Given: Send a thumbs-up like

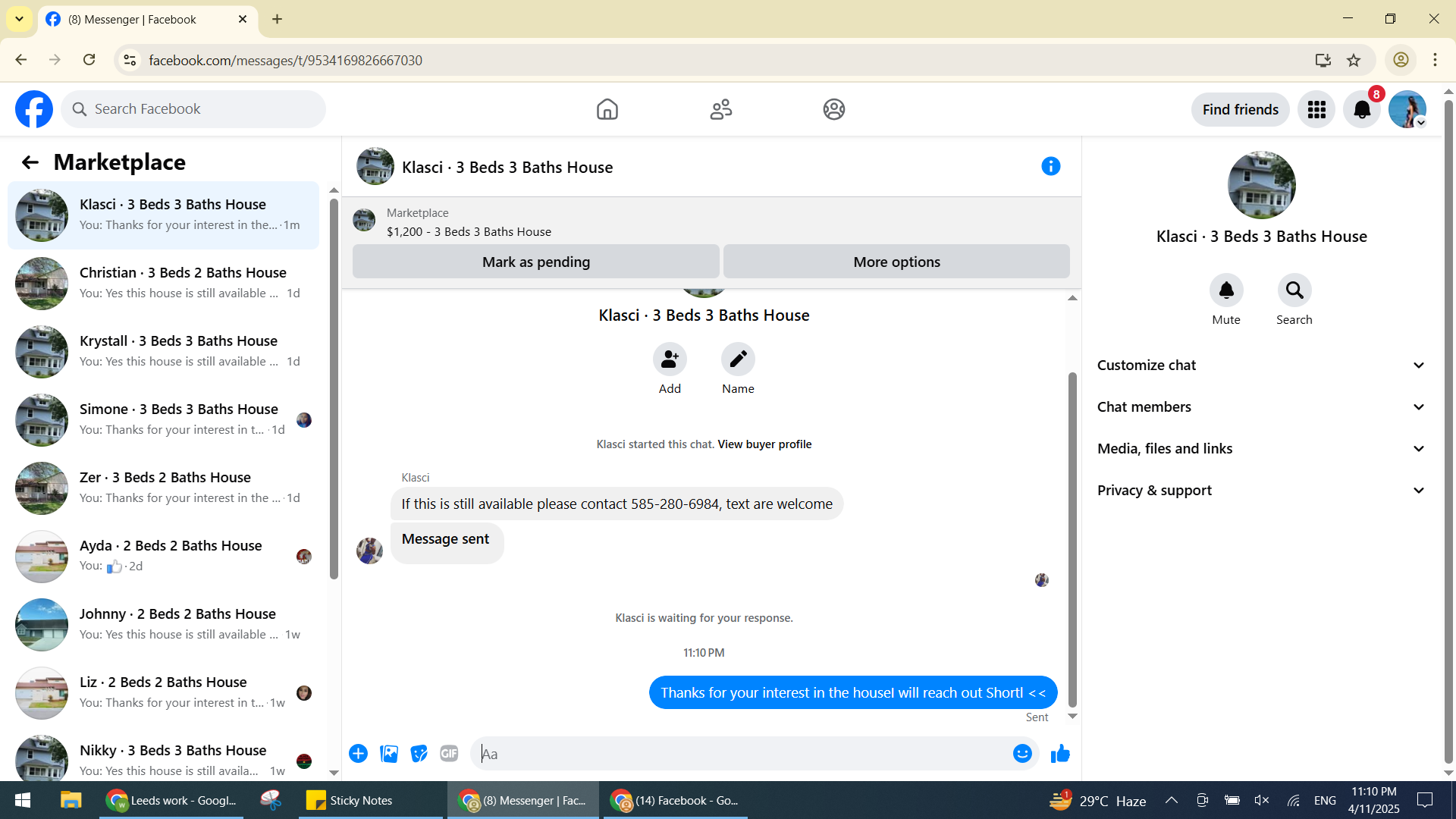Looking at the screenshot, I should [x=1060, y=754].
